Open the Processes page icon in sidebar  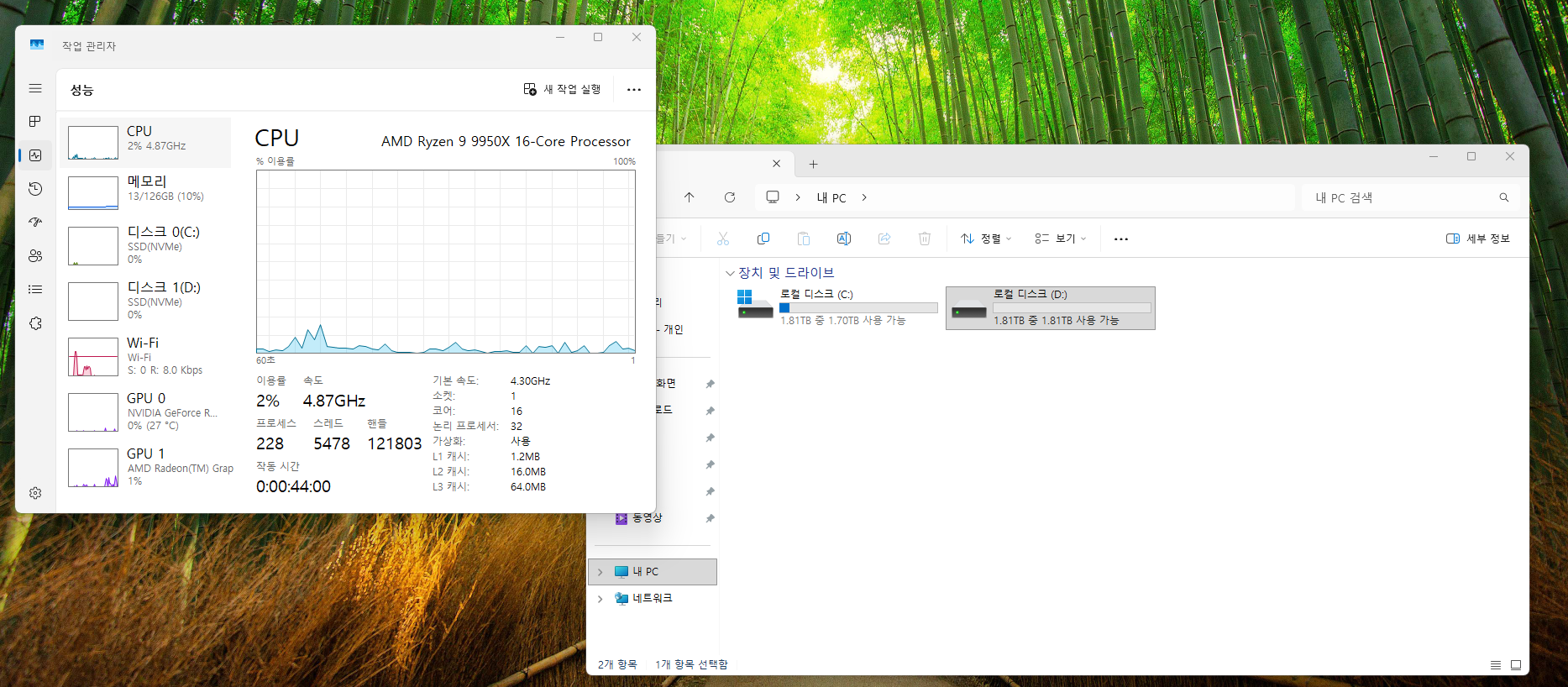[x=35, y=122]
